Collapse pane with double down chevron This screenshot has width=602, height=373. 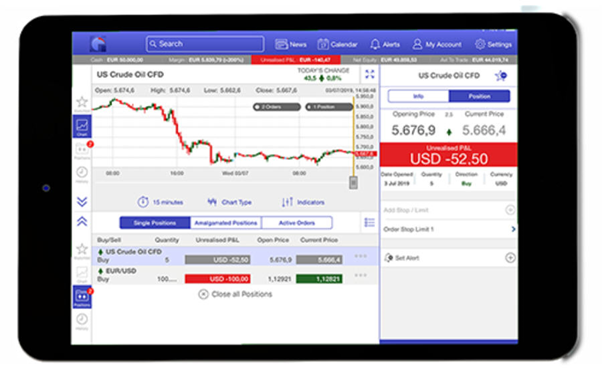tap(82, 202)
